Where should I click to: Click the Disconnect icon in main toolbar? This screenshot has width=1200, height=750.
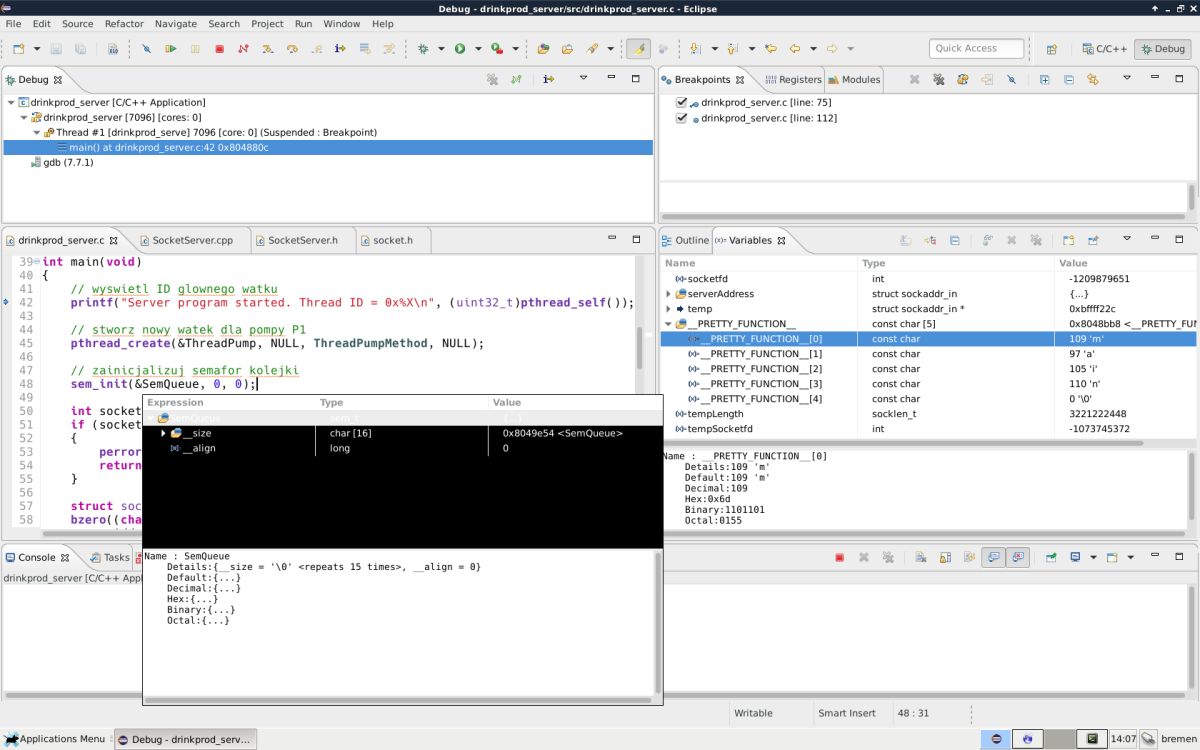pos(243,49)
